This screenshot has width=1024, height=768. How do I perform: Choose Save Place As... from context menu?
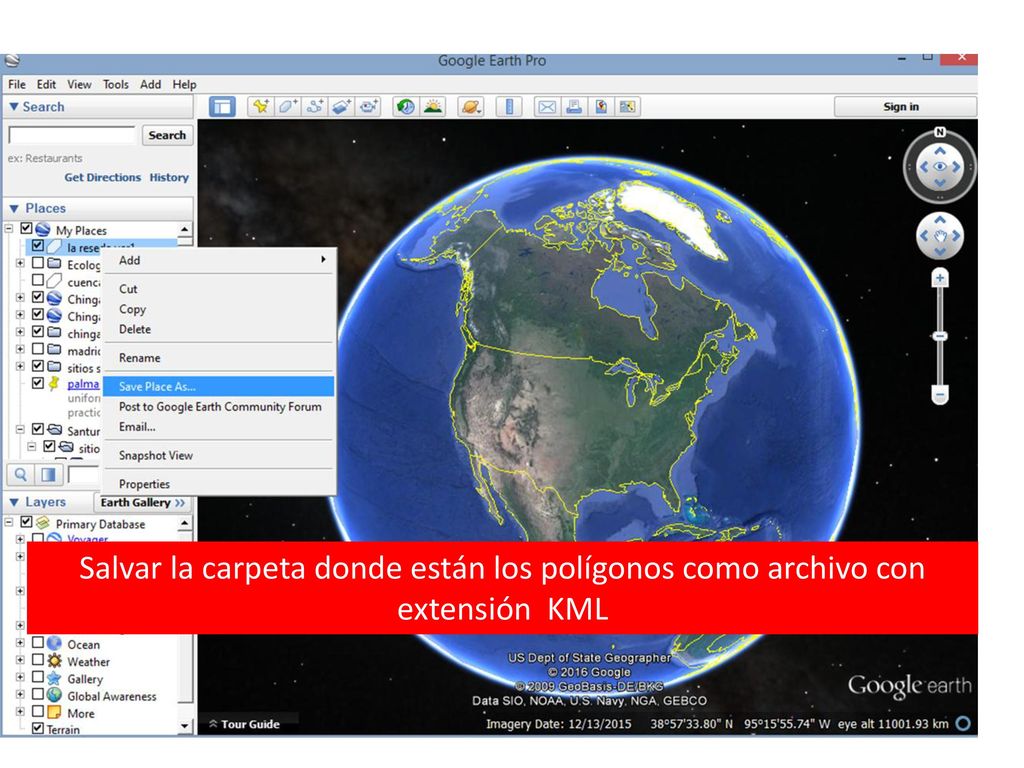click(x=219, y=387)
